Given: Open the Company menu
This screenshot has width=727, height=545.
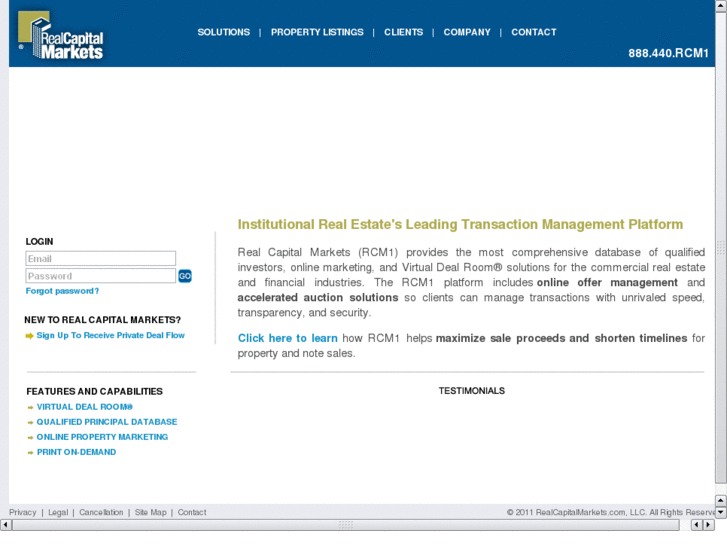Looking at the screenshot, I should click(x=467, y=32).
